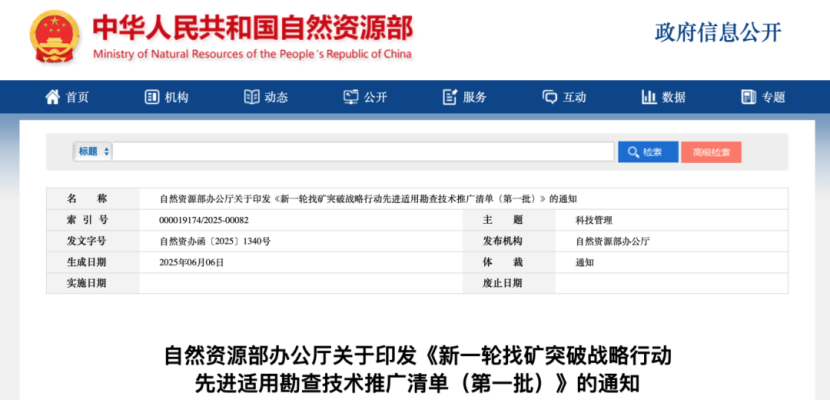The height and width of the screenshot is (400, 830).
Task: Select index number 000019174/2025-00082
Action: [x=204, y=220]
